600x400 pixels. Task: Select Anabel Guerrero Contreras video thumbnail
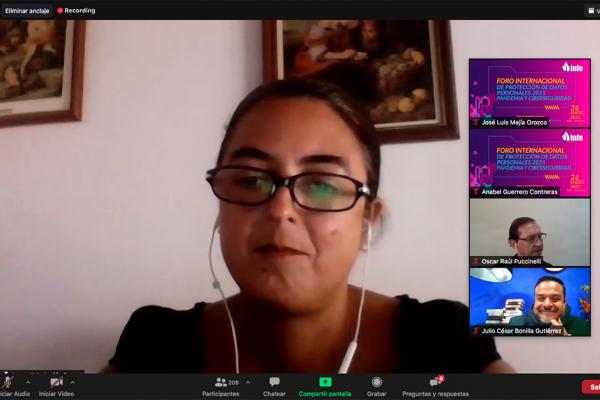click(x=530, y=163)
